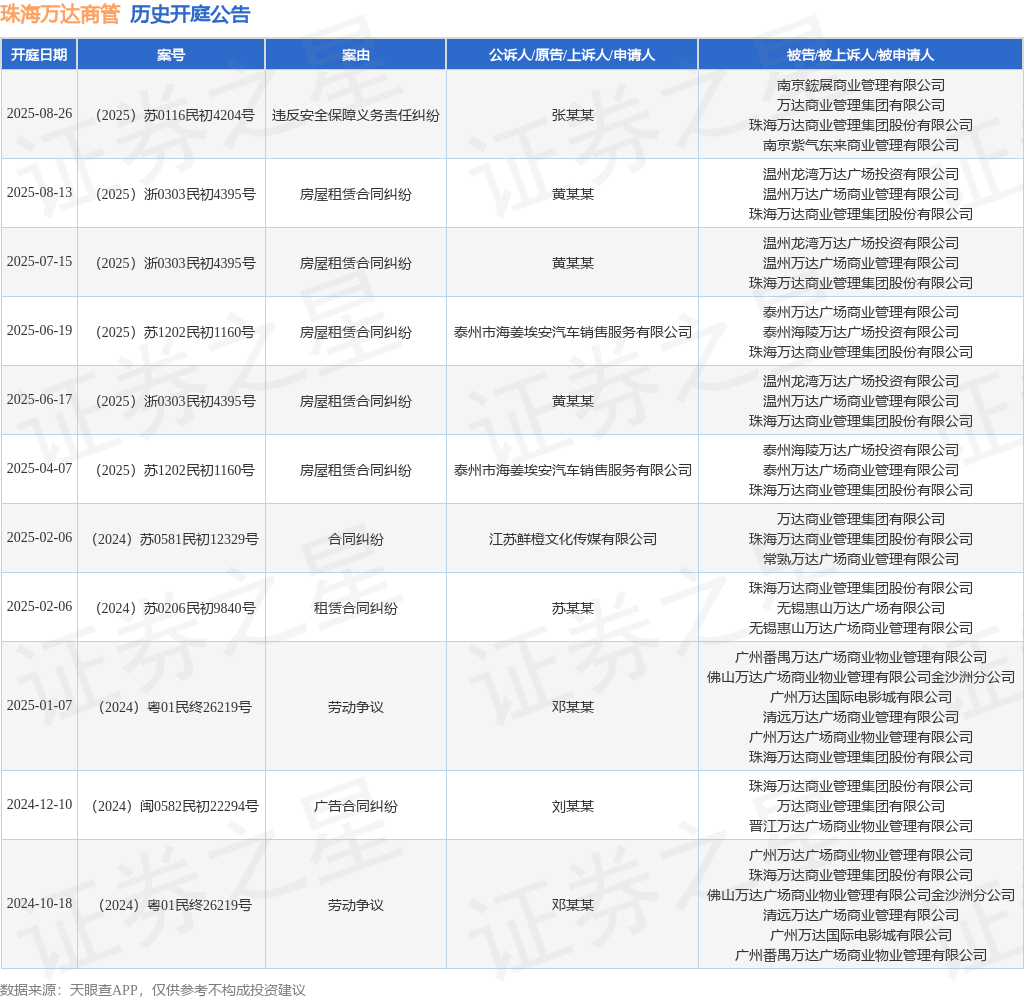
Task: Click defendant 常熟万达广场商业管理有限公司
Action: click(861, 560)
